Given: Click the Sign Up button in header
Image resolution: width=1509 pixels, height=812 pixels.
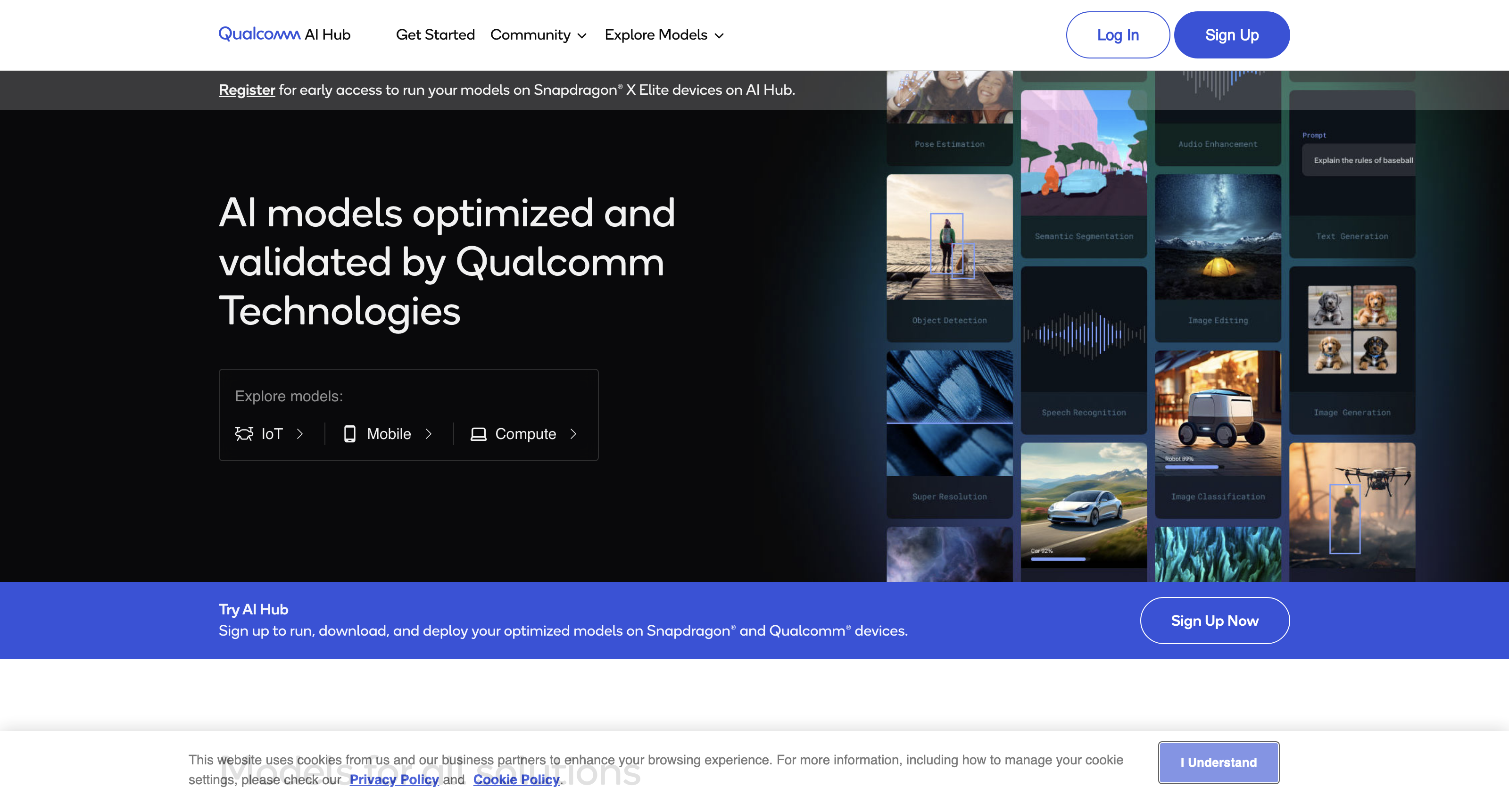Looking at the screenshot, I should tap(1231, 34).
